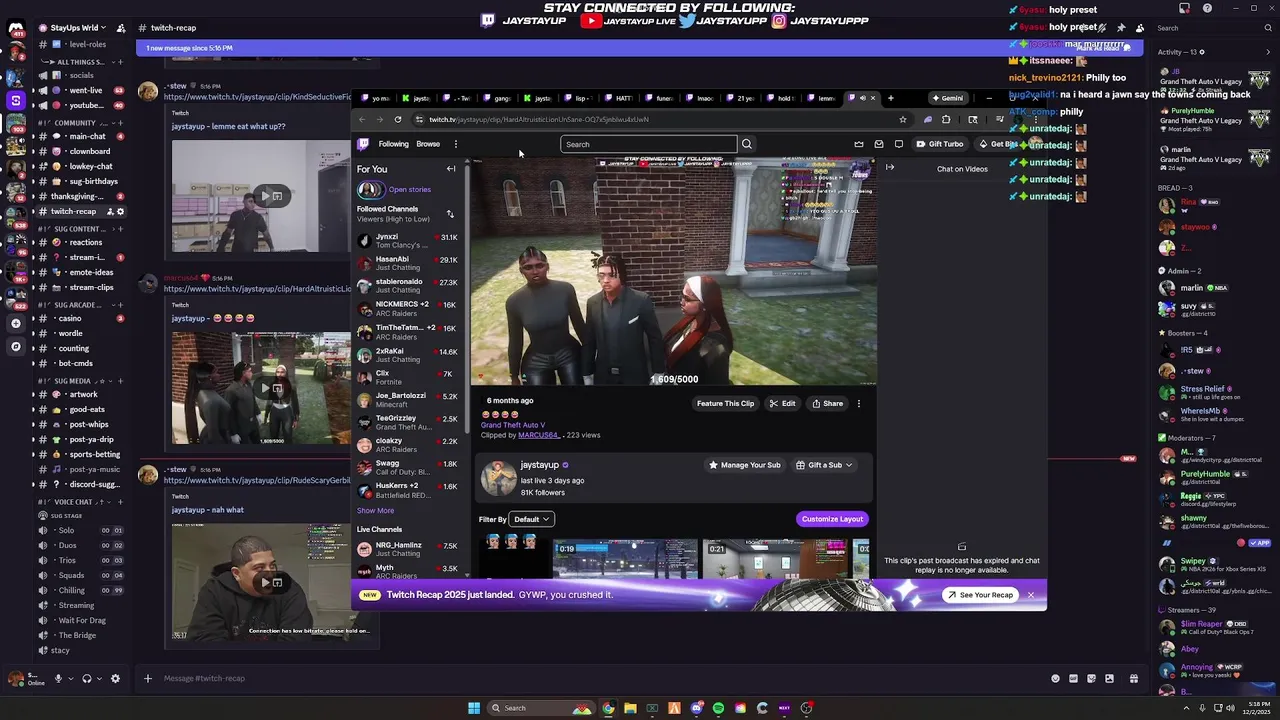Click Discord message attachment plus button

click(148, 679)
